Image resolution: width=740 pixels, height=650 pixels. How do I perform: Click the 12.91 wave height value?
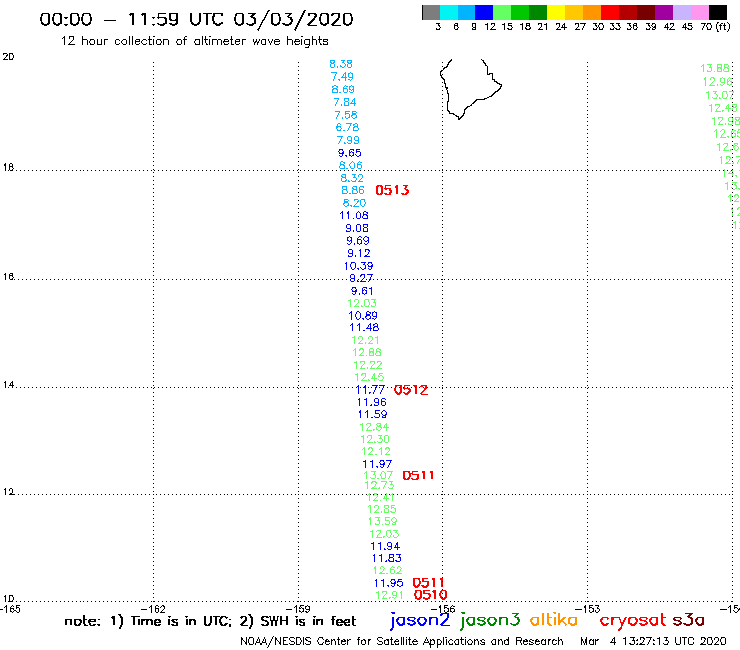click(x=389, y=595)
